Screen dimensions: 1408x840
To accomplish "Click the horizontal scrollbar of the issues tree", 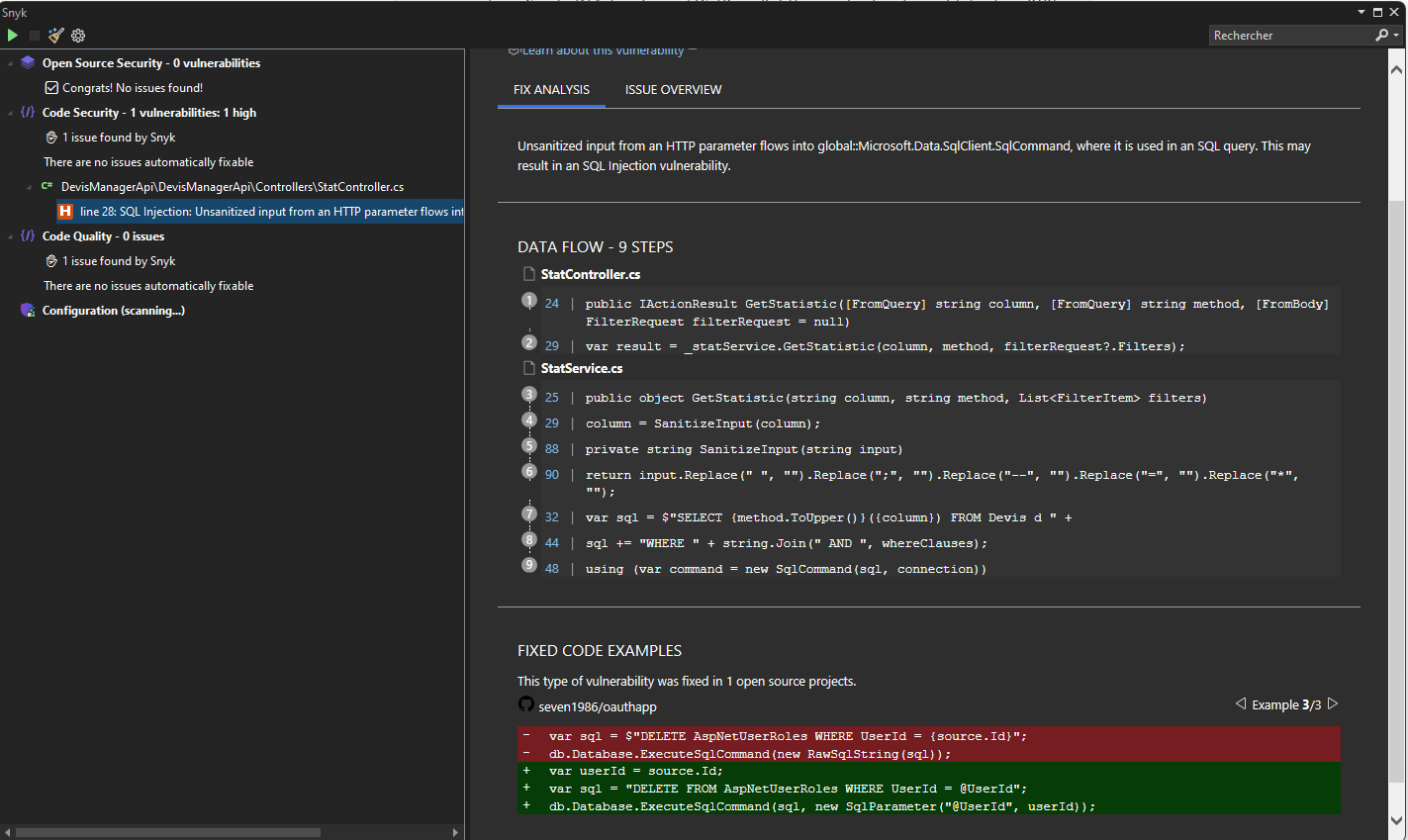I will tap(167, 832).
